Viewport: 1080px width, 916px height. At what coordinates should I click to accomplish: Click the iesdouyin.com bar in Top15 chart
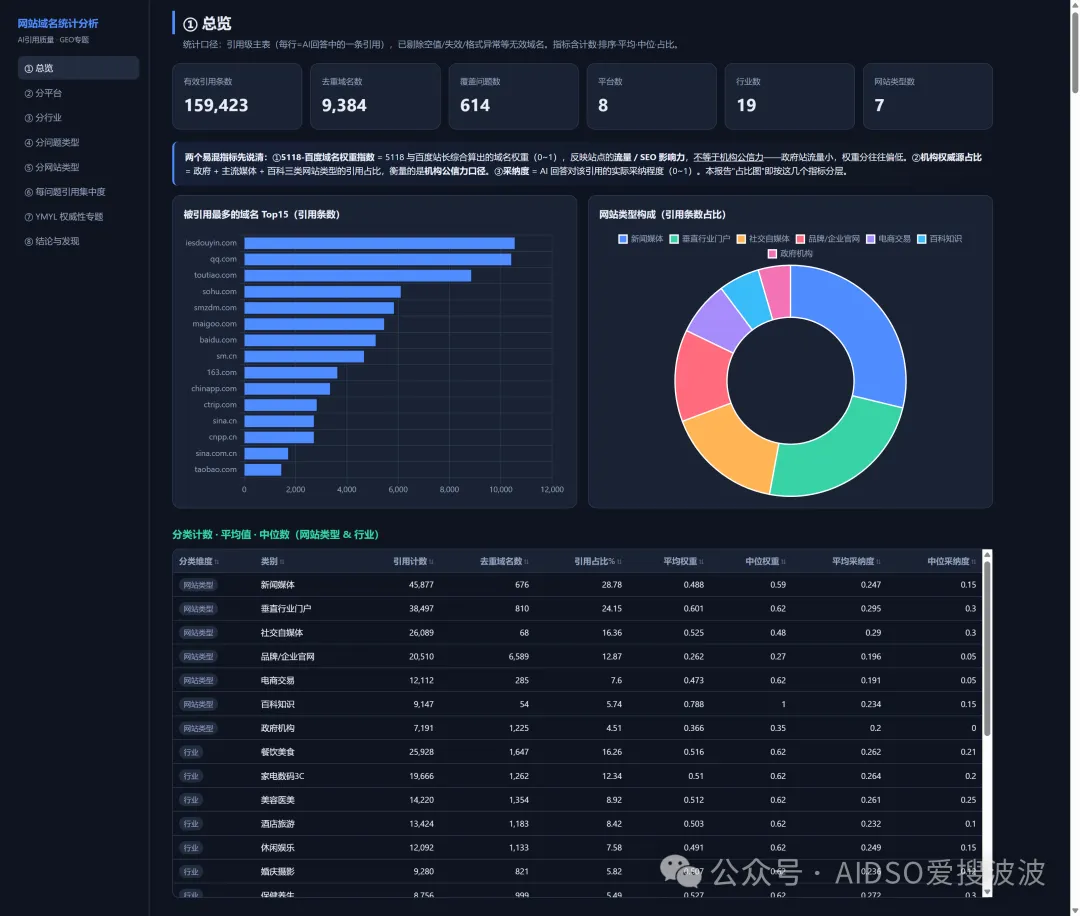[x=380, y=243]
